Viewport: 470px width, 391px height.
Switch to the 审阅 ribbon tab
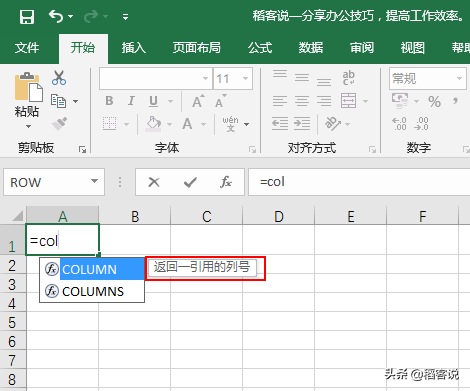362,48
